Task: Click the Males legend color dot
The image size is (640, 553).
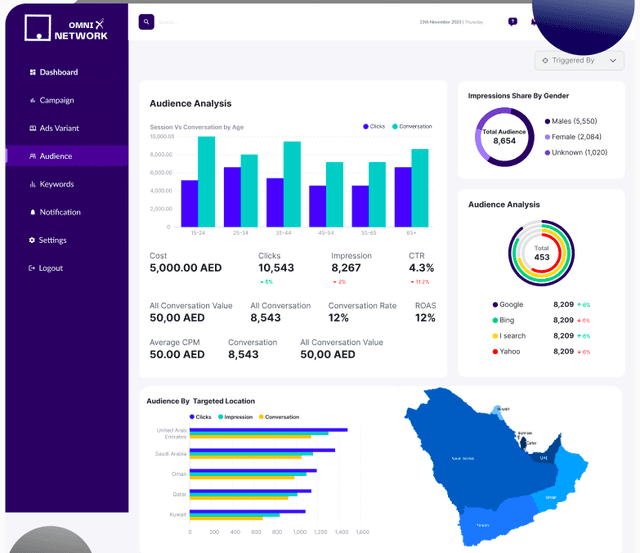Action: [x=547, y=121]
